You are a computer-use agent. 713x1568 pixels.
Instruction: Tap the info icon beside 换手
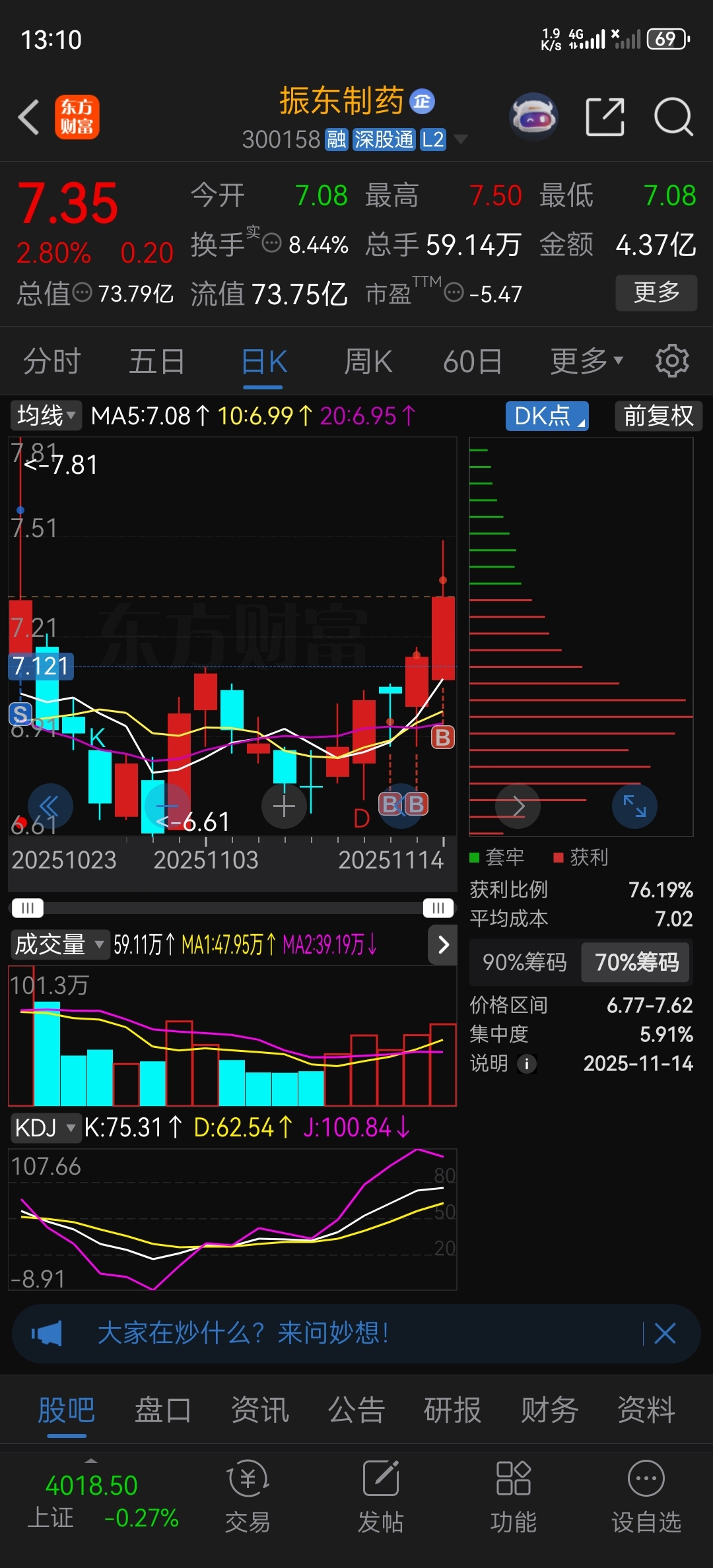(272, 244)
